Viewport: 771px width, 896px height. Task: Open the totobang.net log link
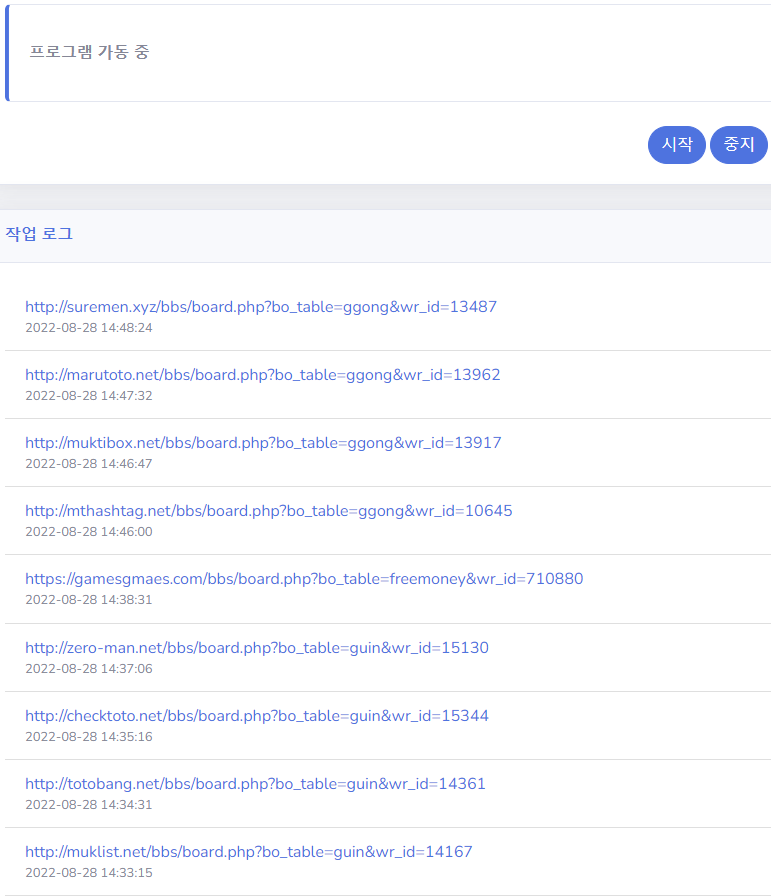coord(255,784)
